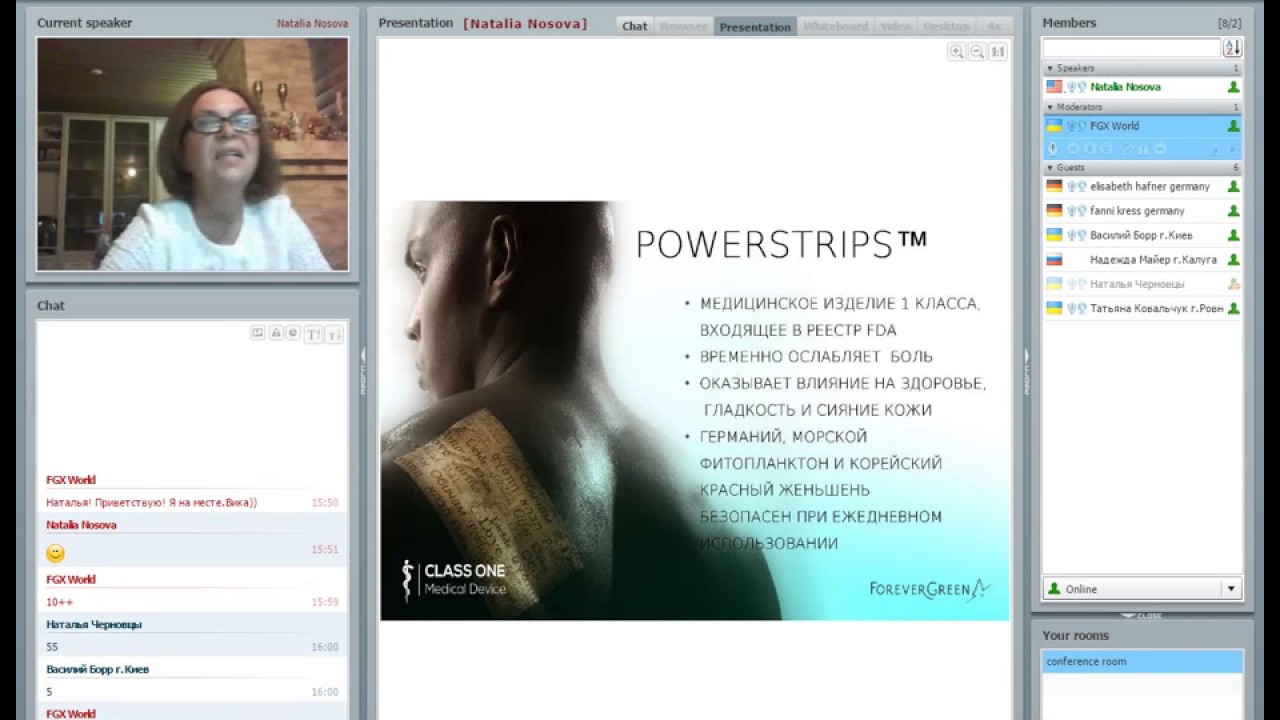The height and width of the screenshot is (720, 1280).
Task: Collapse the Speakers group
Action: 1050,68
